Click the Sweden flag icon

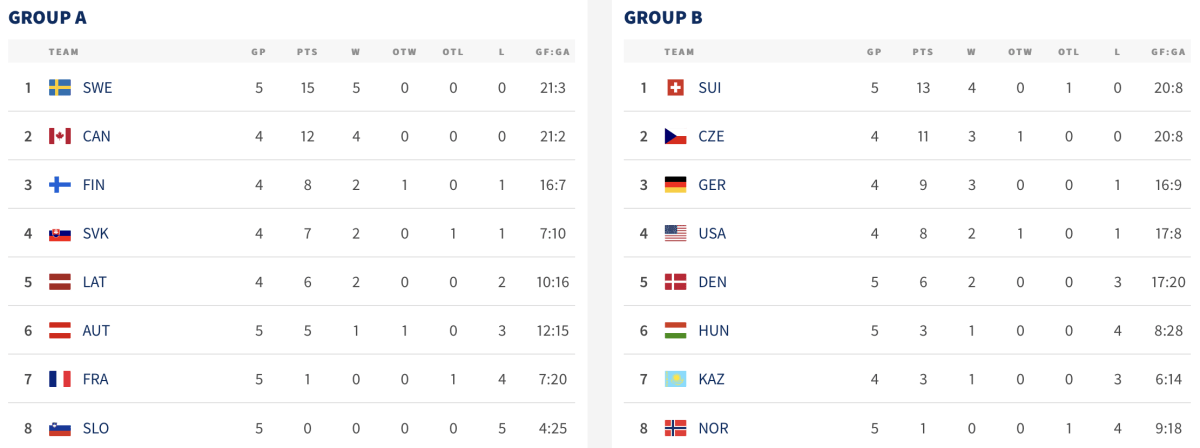60,88
